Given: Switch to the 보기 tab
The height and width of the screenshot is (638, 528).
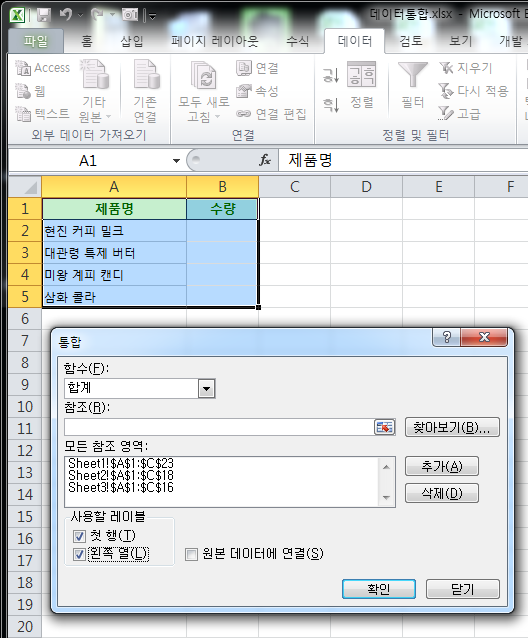Looking at the screenshot, I should coord(460,41).
